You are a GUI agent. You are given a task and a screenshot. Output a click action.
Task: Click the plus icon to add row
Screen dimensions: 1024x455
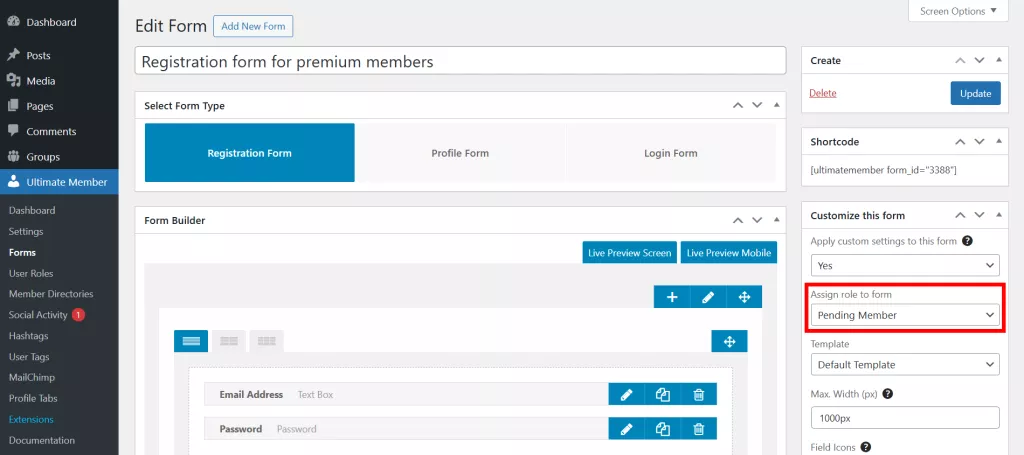[672, 297]
